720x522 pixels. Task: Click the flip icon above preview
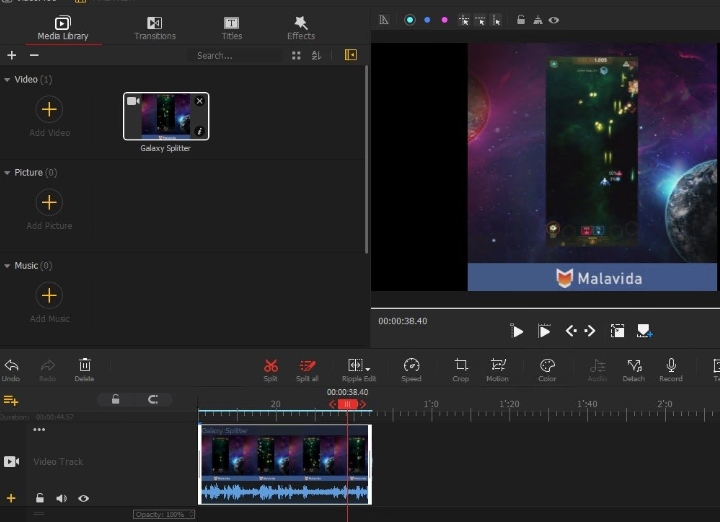pyautogui.click(x=538, y=20)
